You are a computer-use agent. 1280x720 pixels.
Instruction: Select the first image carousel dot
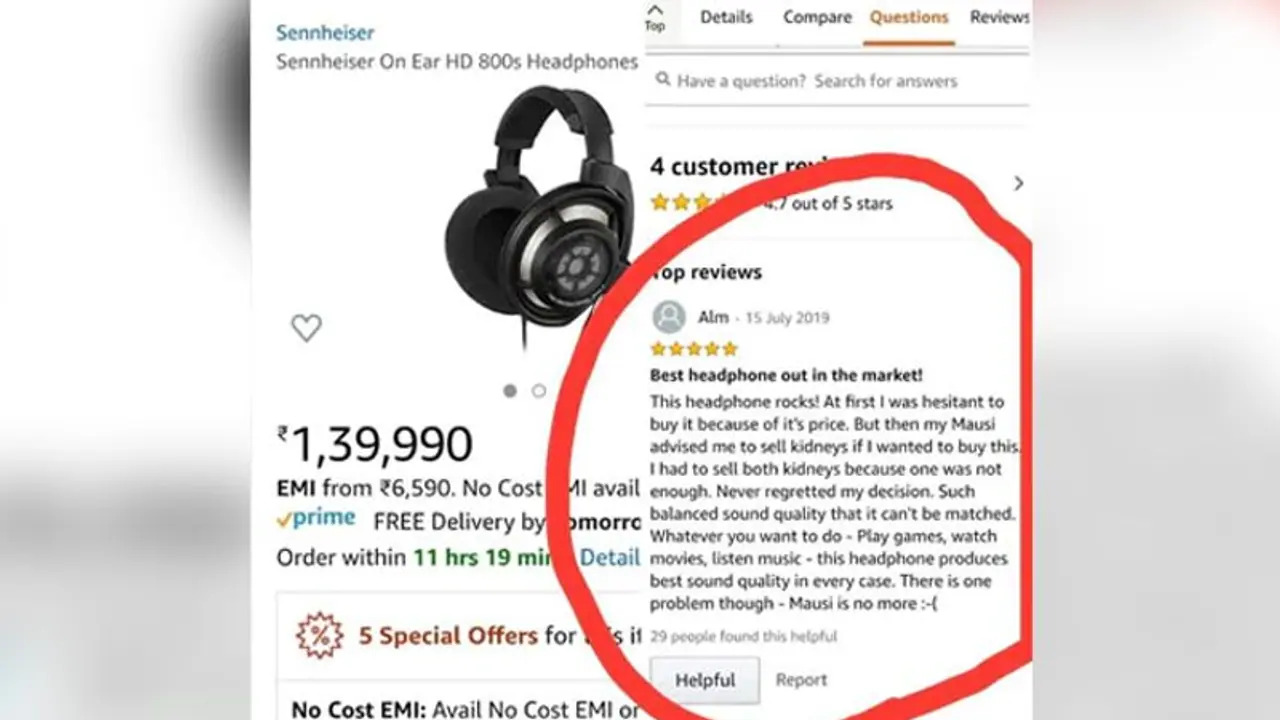(510, 391)
